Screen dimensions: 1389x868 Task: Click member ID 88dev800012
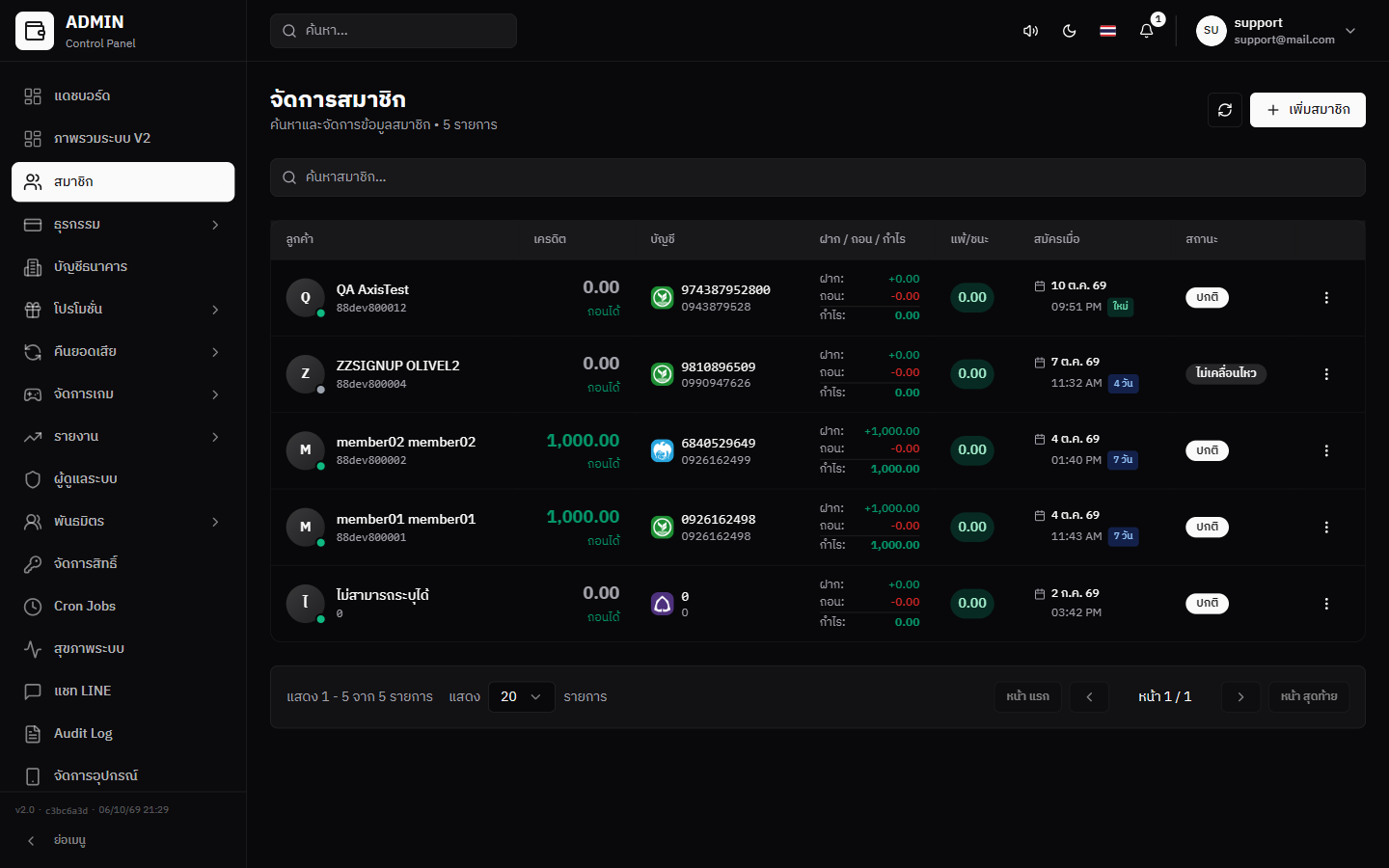(371, 309)
